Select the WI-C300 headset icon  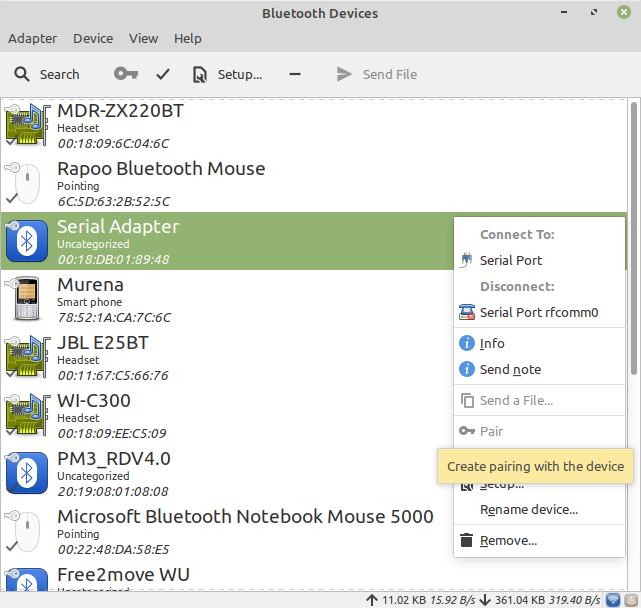pos(27,415)
